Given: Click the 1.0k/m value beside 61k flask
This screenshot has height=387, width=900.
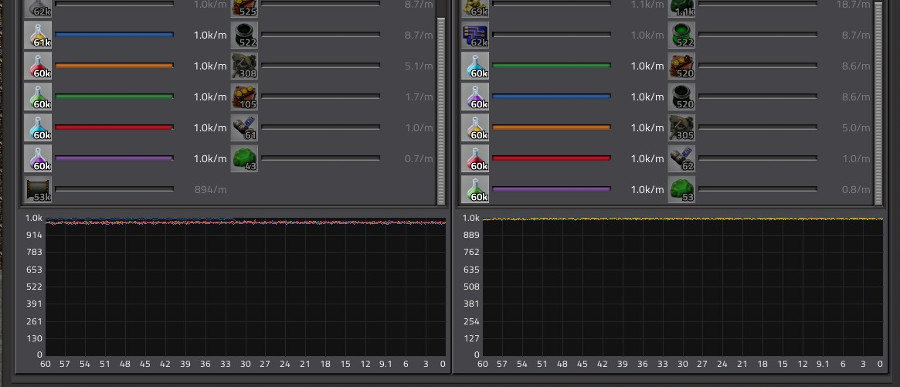Looking at the screenshot, I should pos(210,35).
